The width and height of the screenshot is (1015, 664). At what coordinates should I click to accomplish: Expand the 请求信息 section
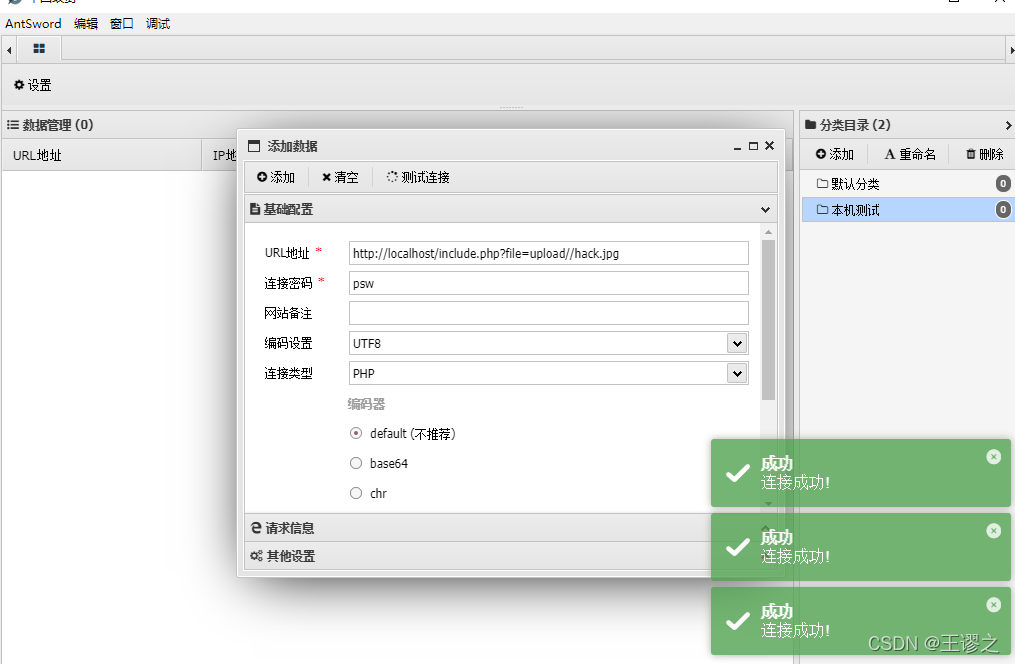(510, 528)
